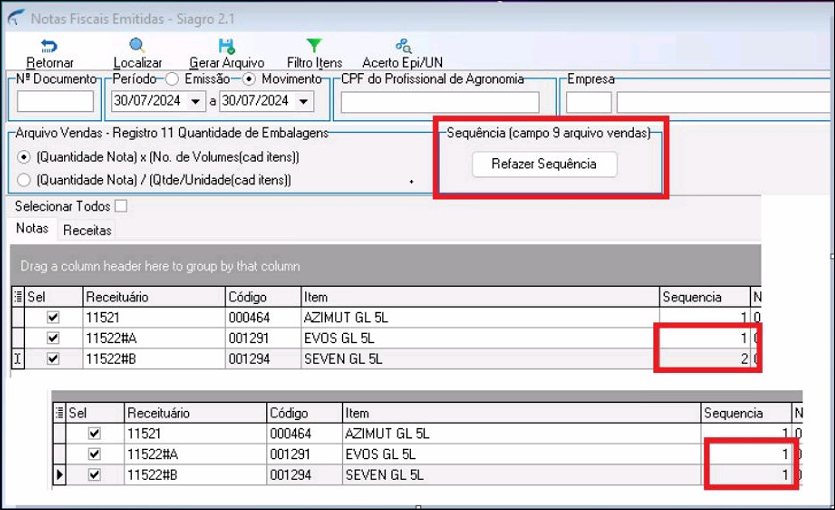Select cell 000464 in lower grid
Screen dimensions: 835x510
click(305, 433)
